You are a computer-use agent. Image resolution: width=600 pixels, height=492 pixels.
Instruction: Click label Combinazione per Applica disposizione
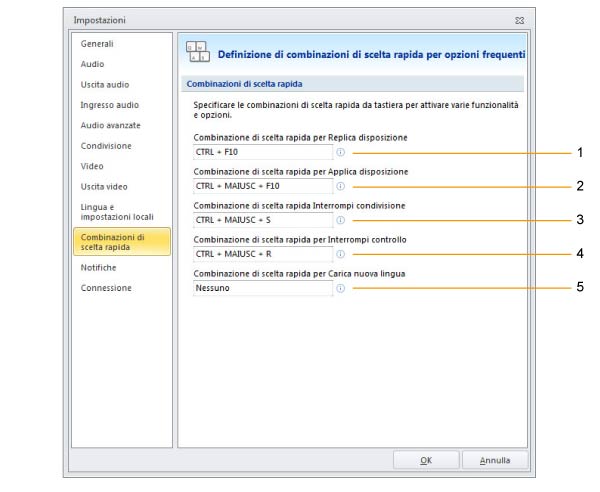[x=301, y=172]
